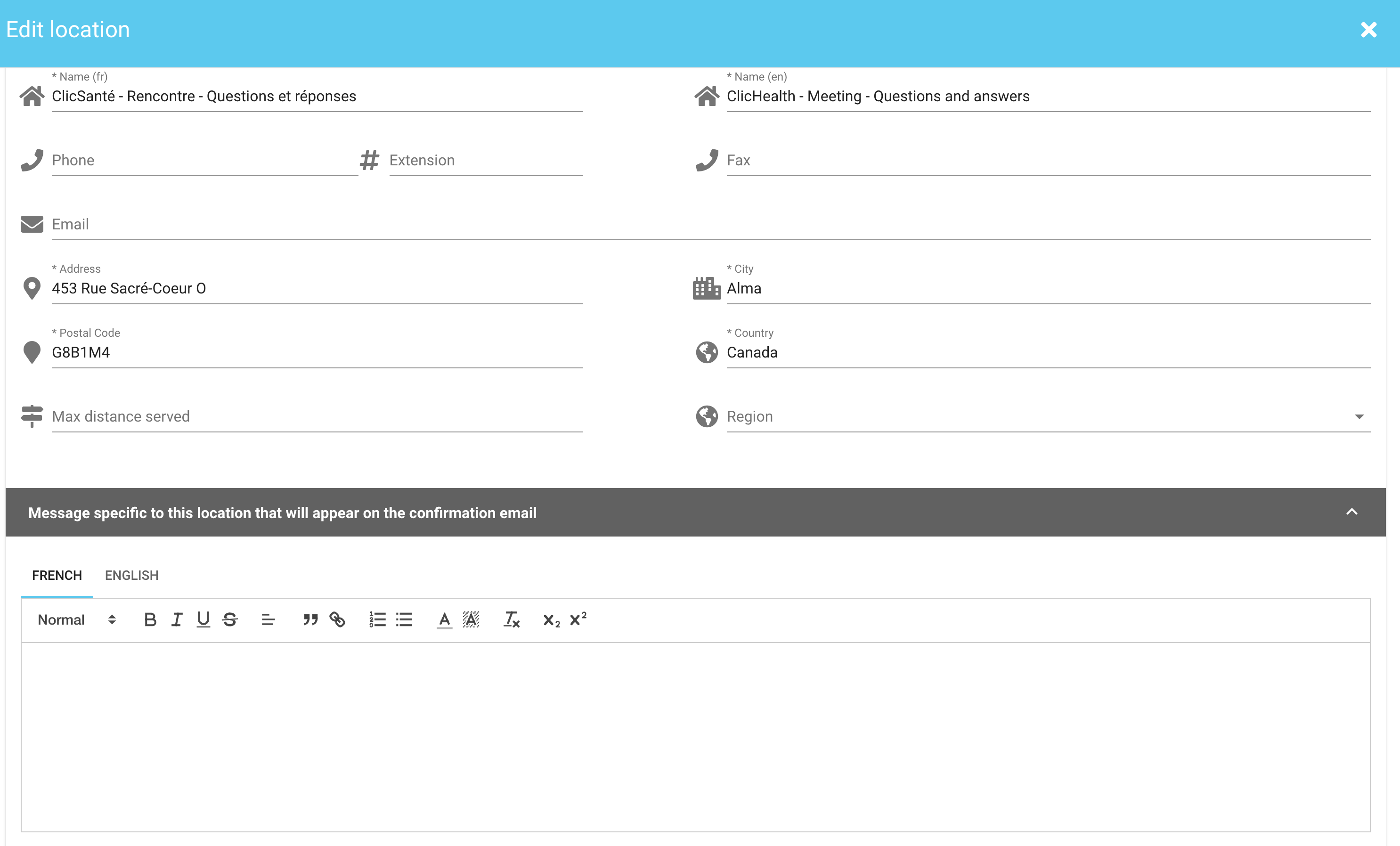The width and height of the screenshot is (1400, 846).
Task: Apply strikethrough formatting
Action: pyautogui.click(x=229, y=619)
